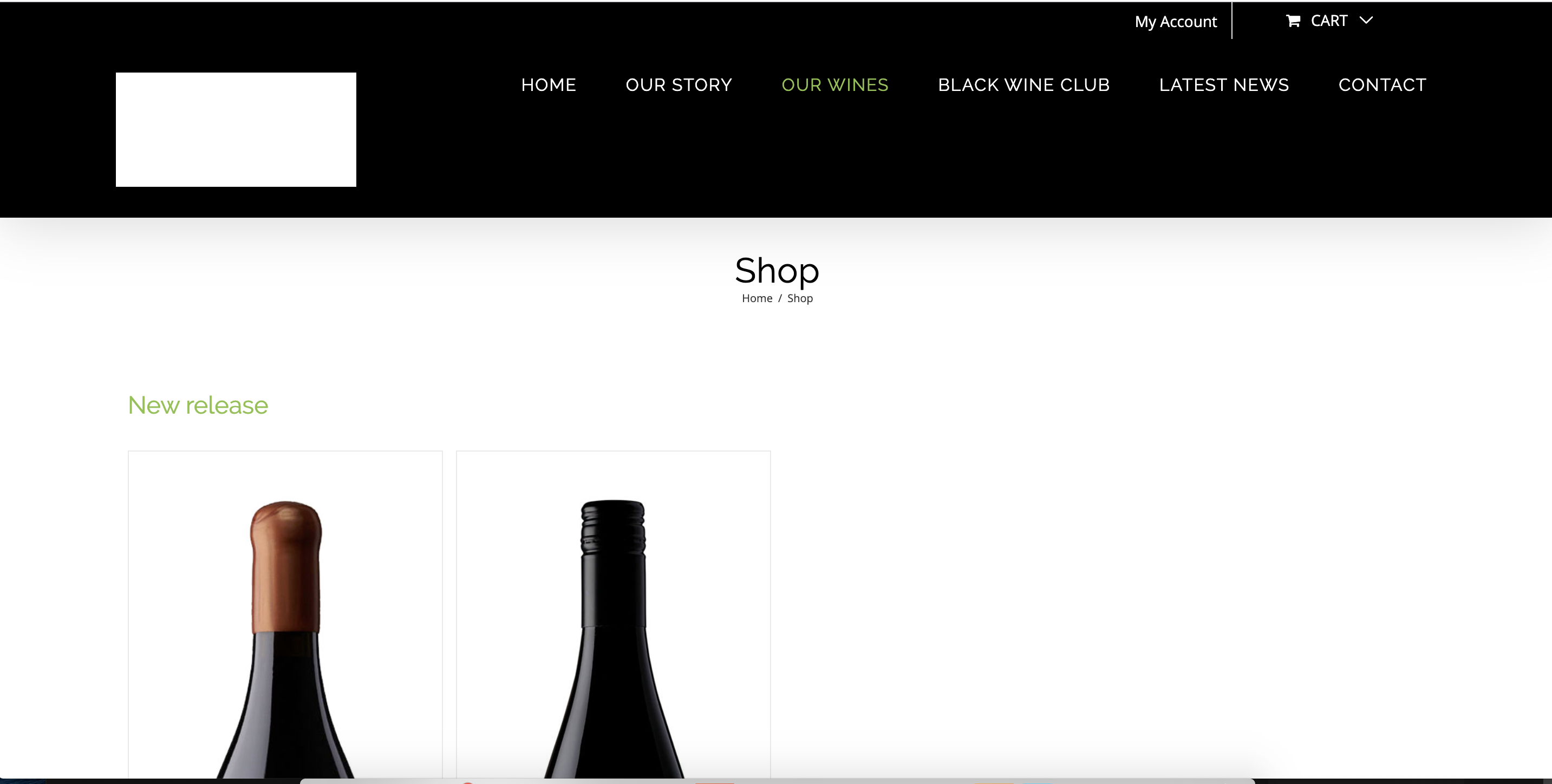
Task: Click the Home breadcrumb link
Action: [x=757, y=298]
